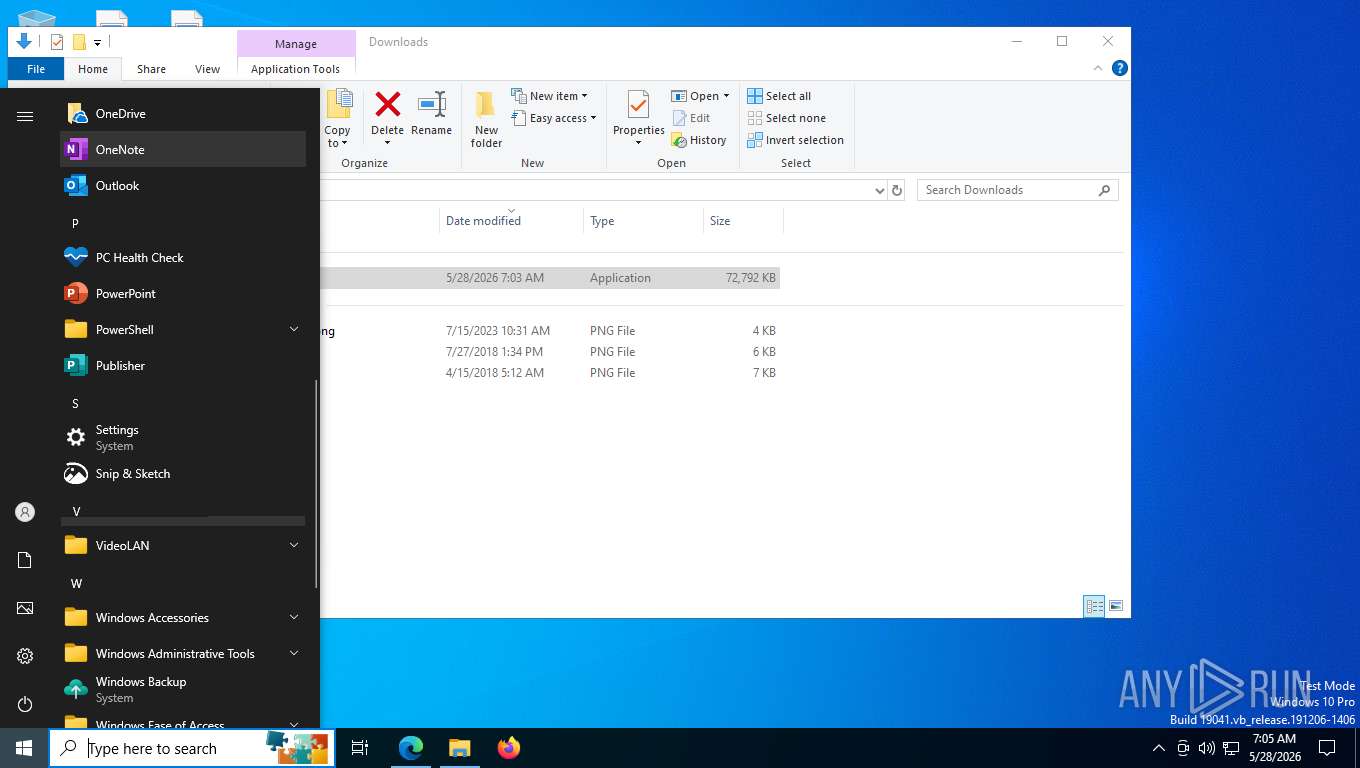This screenshot has width=1360, height=768.
Task: Open Settings app in Start list
Action: click(x=183, y=438)
